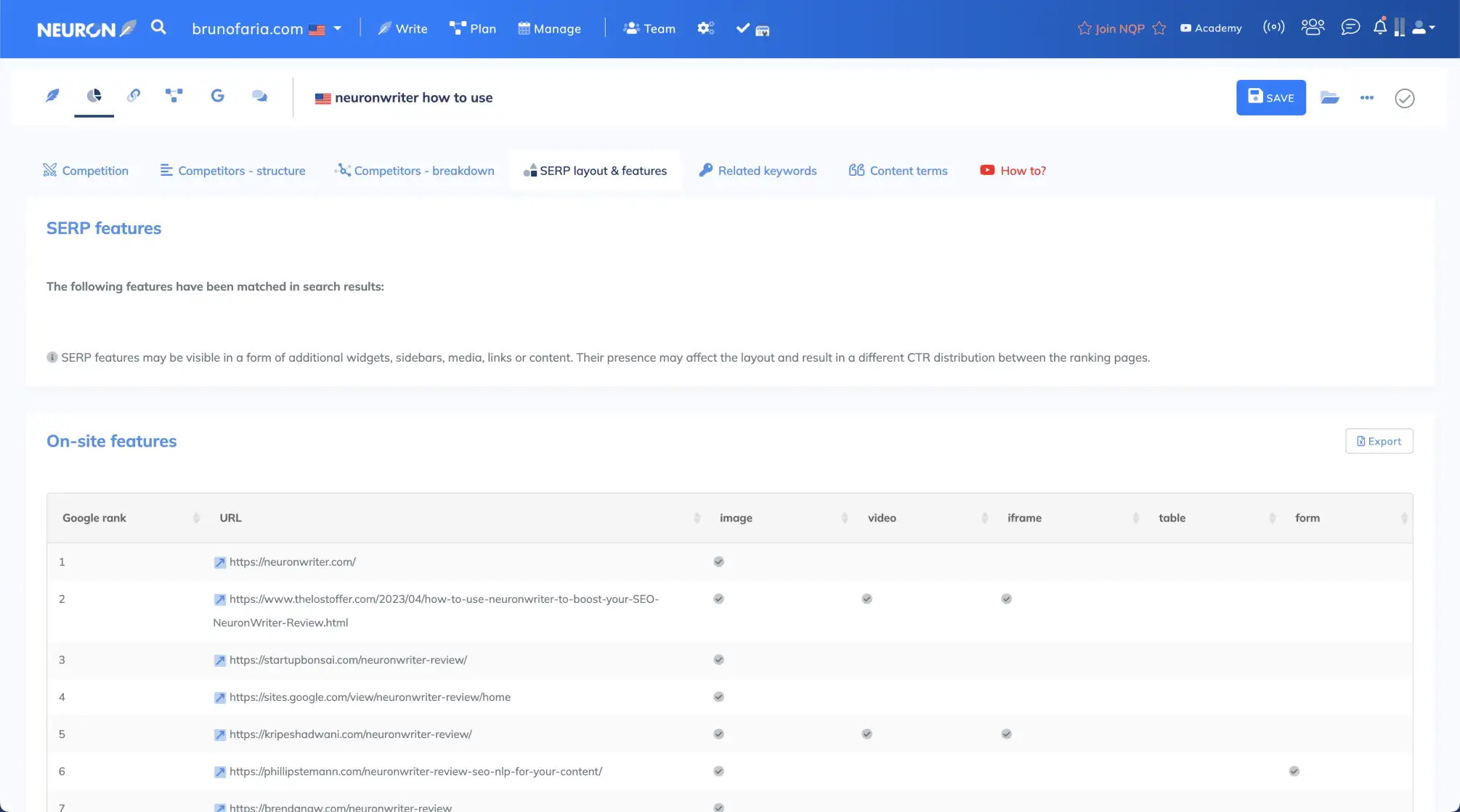Image resolution: width=1460 pixels, height=812 pixels.
Task: Click the circled checkmark done icon
Action: 1405,98
